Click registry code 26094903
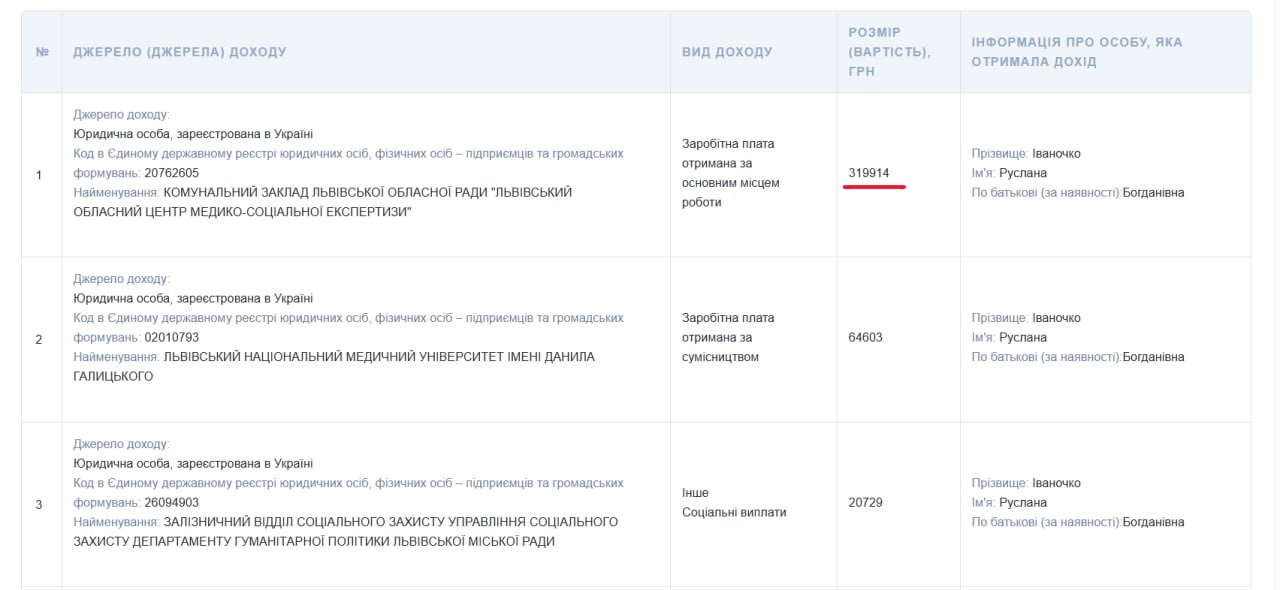The width and height of the screenshot is (1280, 590). tap(172, 502)
